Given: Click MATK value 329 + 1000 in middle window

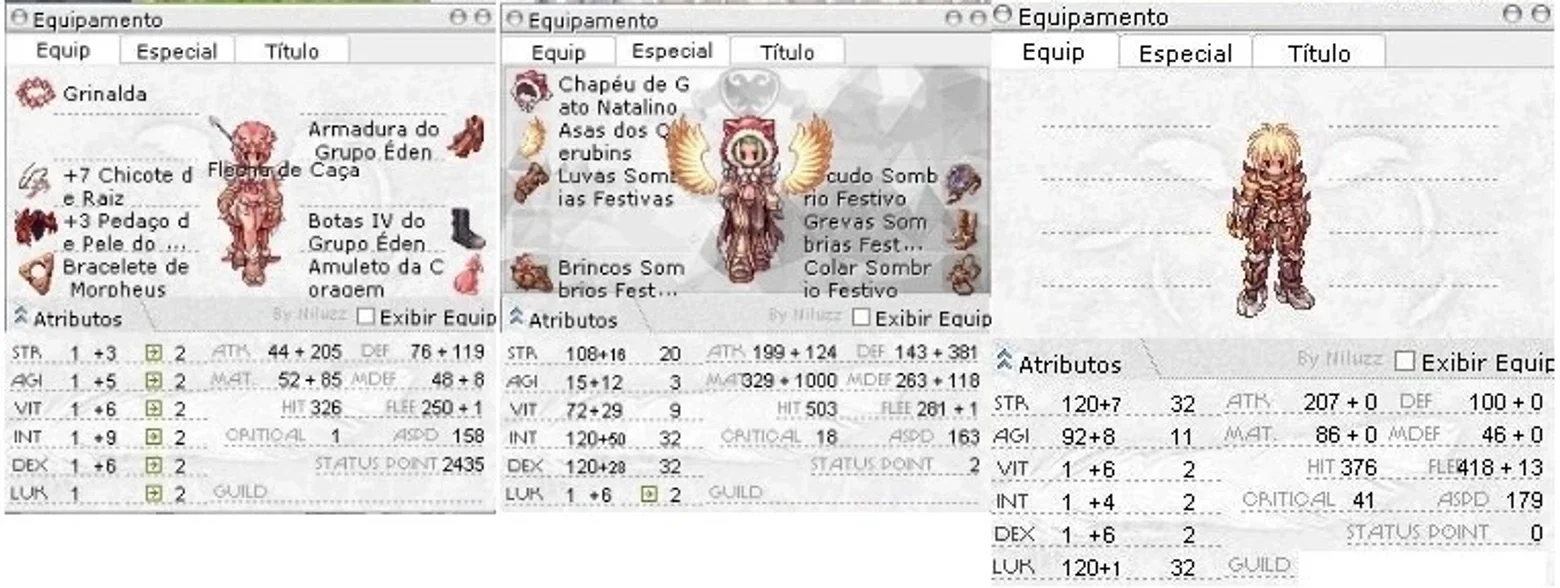Looking at the screenshot, I should click(791, 380).
